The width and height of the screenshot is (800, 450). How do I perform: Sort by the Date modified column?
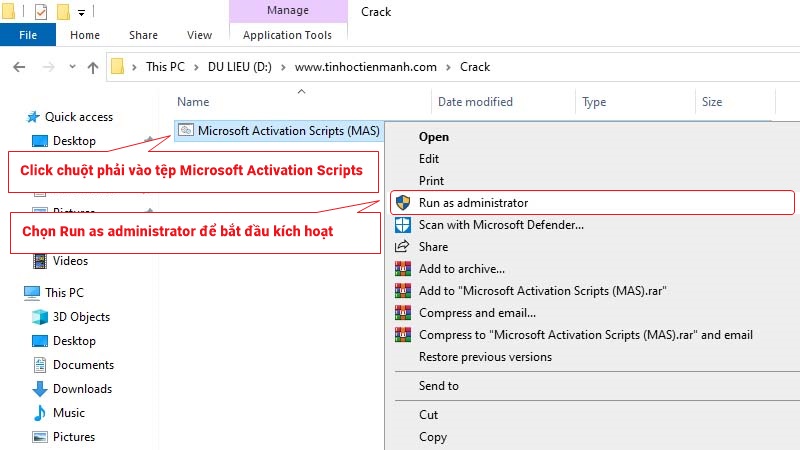click(x=475, y=102)
